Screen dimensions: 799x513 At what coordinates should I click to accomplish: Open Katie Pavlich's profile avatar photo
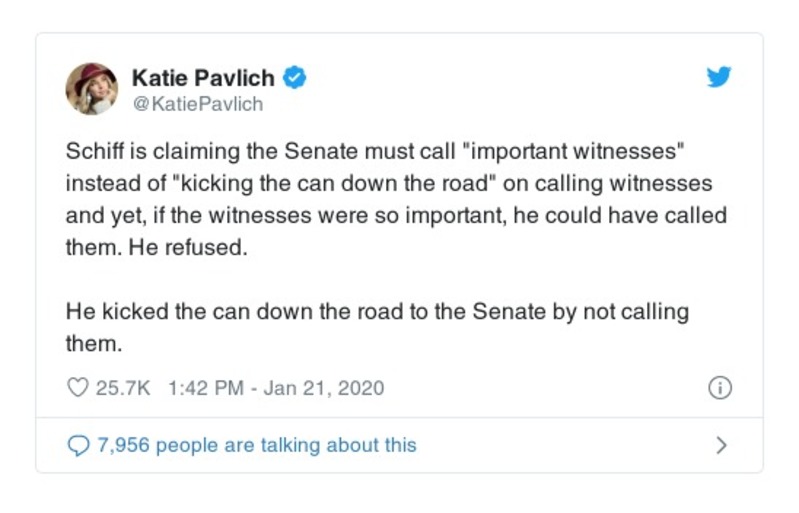tap(92, 88)
